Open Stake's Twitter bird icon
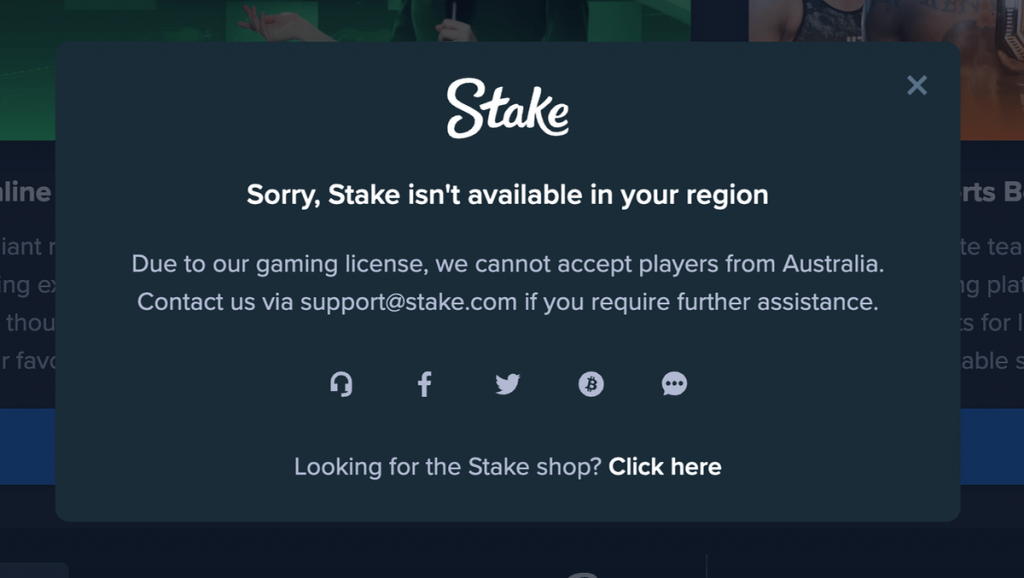The width and height of the screenshot is (1024, 578). [x=507, y=384]
